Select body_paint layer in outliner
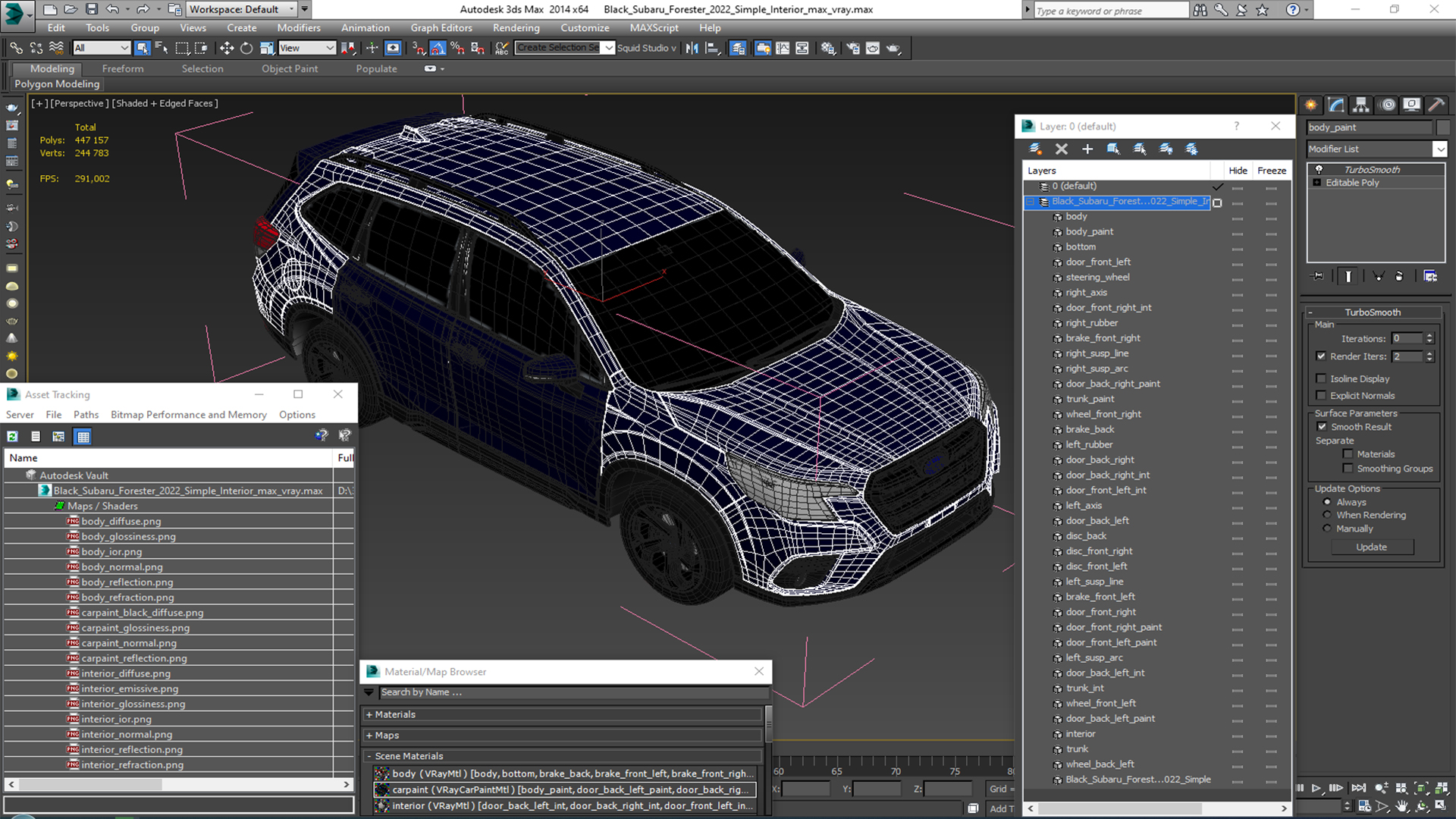This screenshot has width=1456, height=819. (1089, 231)
